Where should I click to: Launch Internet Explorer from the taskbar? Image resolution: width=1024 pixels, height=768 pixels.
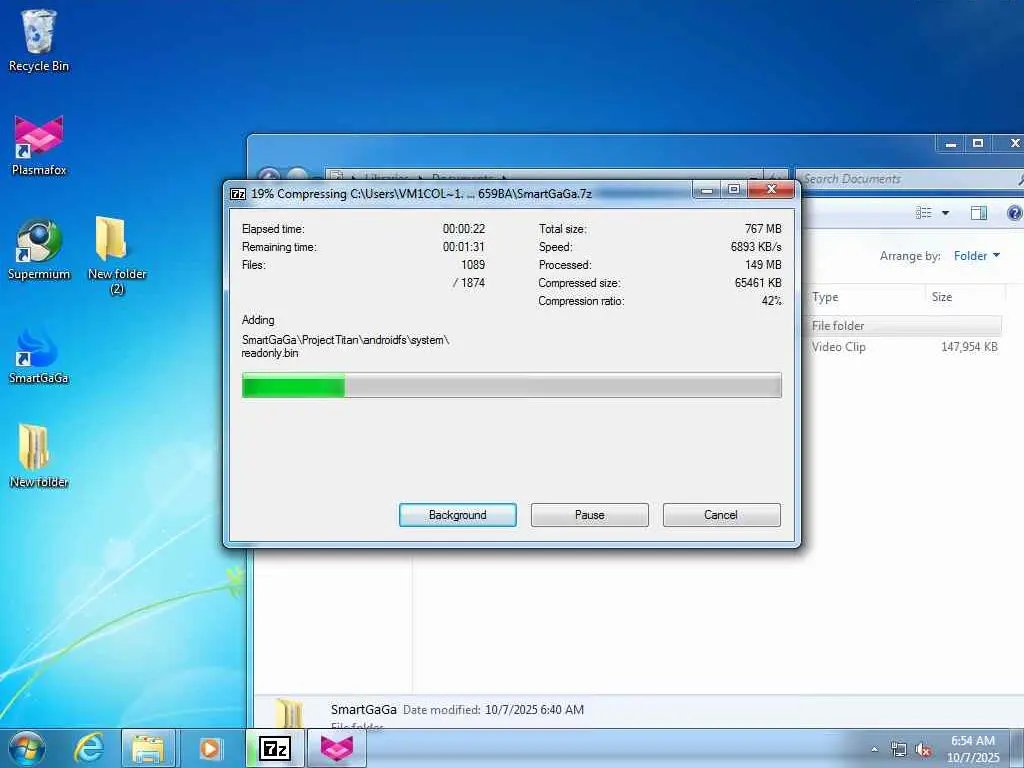pos(89,748)
